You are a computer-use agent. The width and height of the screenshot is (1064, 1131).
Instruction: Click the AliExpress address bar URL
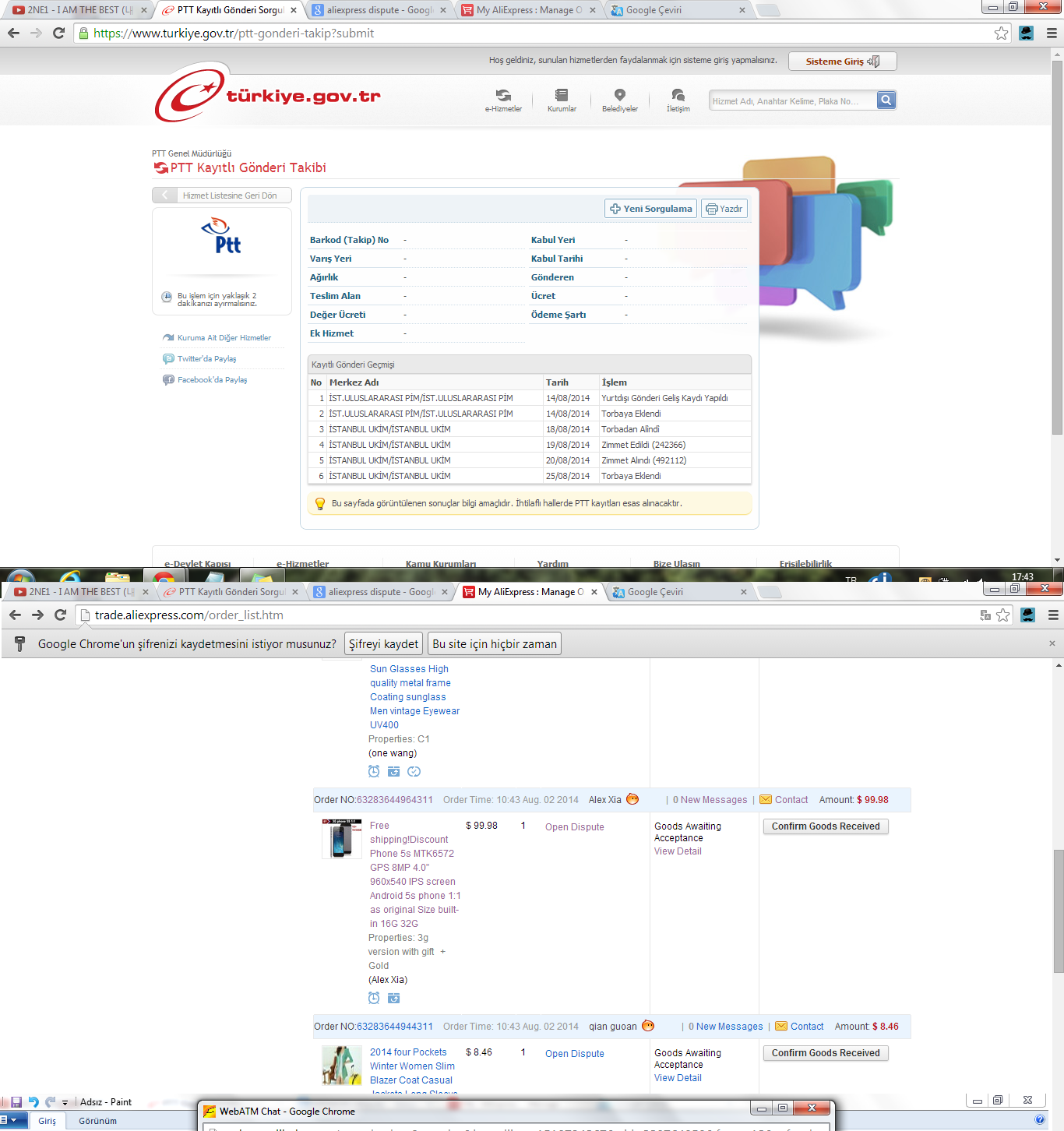[x=188, y=615]
